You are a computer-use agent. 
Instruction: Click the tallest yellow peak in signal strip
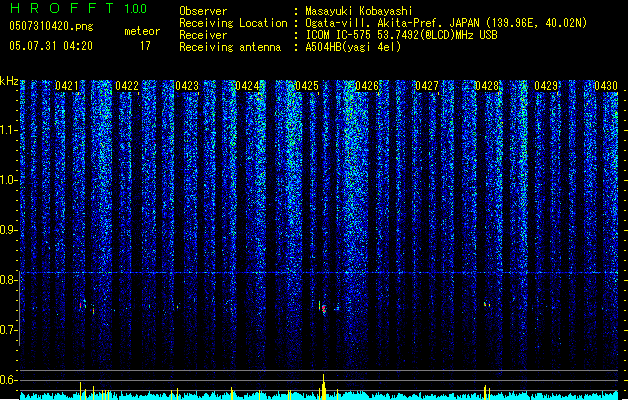tap(324, 386)
